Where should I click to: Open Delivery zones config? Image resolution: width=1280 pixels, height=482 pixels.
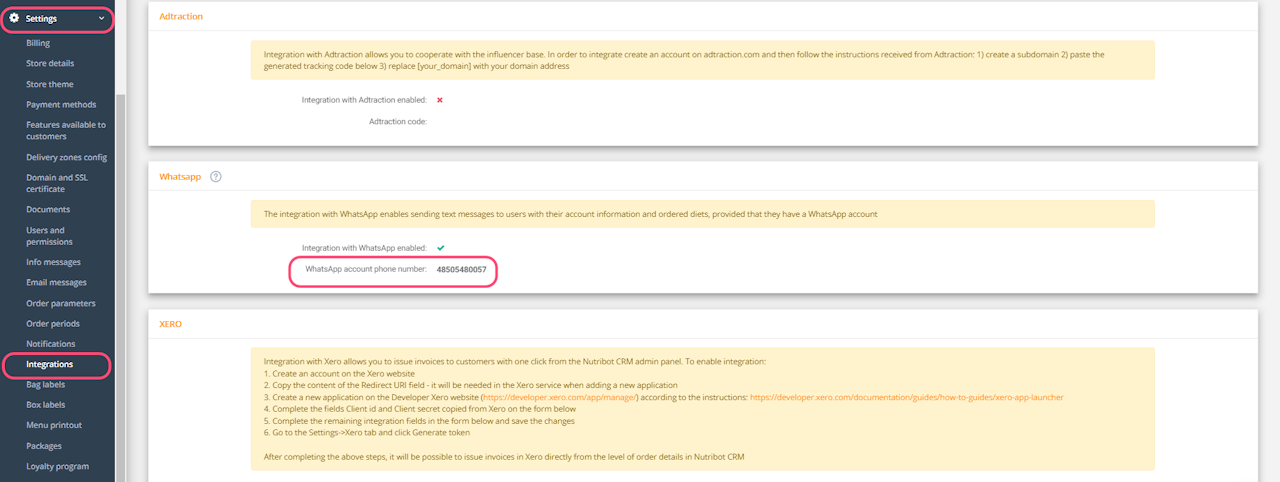[66, 157]
